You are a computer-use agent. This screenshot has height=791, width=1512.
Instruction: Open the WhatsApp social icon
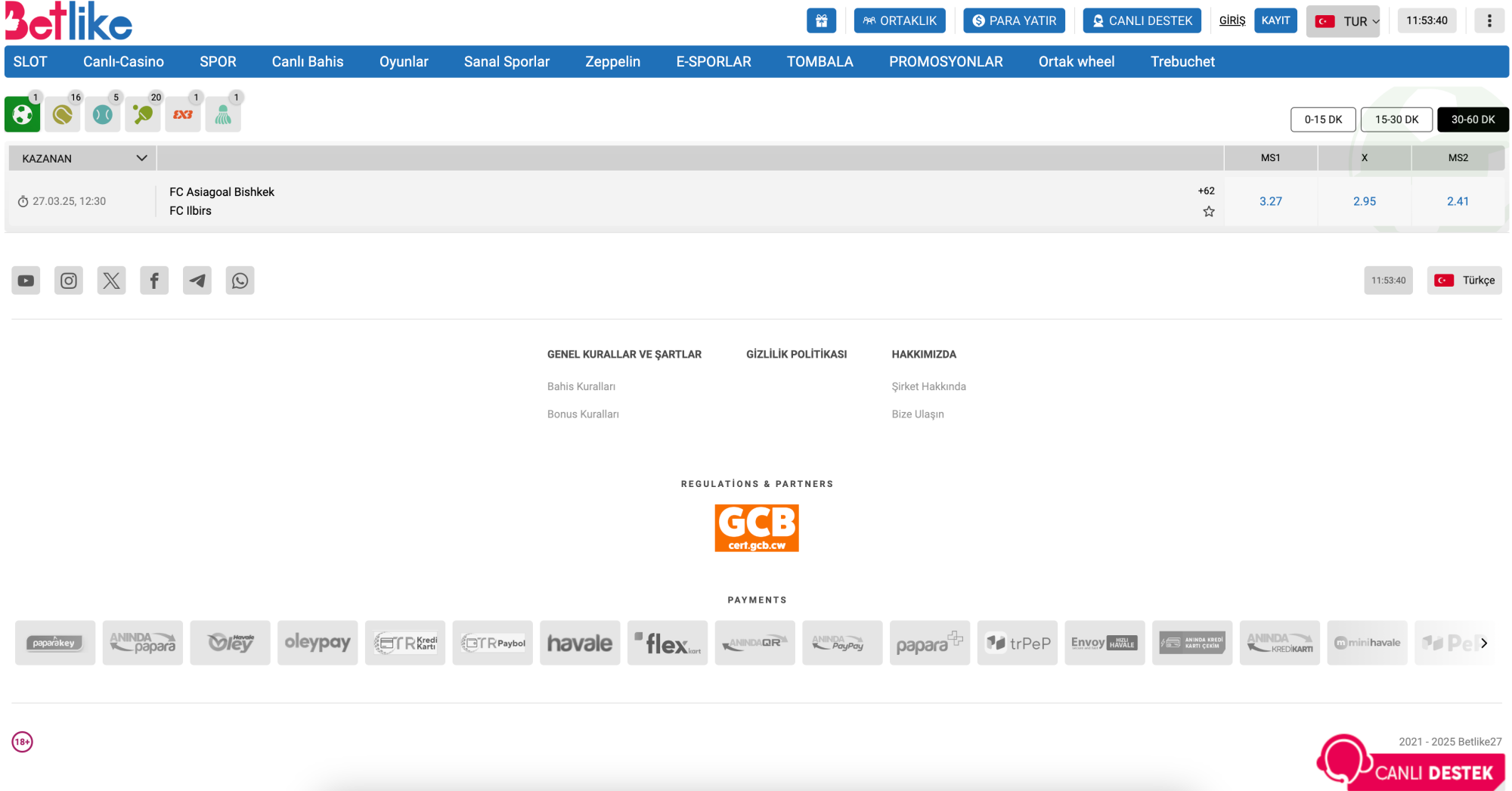(x=240, y=281)
